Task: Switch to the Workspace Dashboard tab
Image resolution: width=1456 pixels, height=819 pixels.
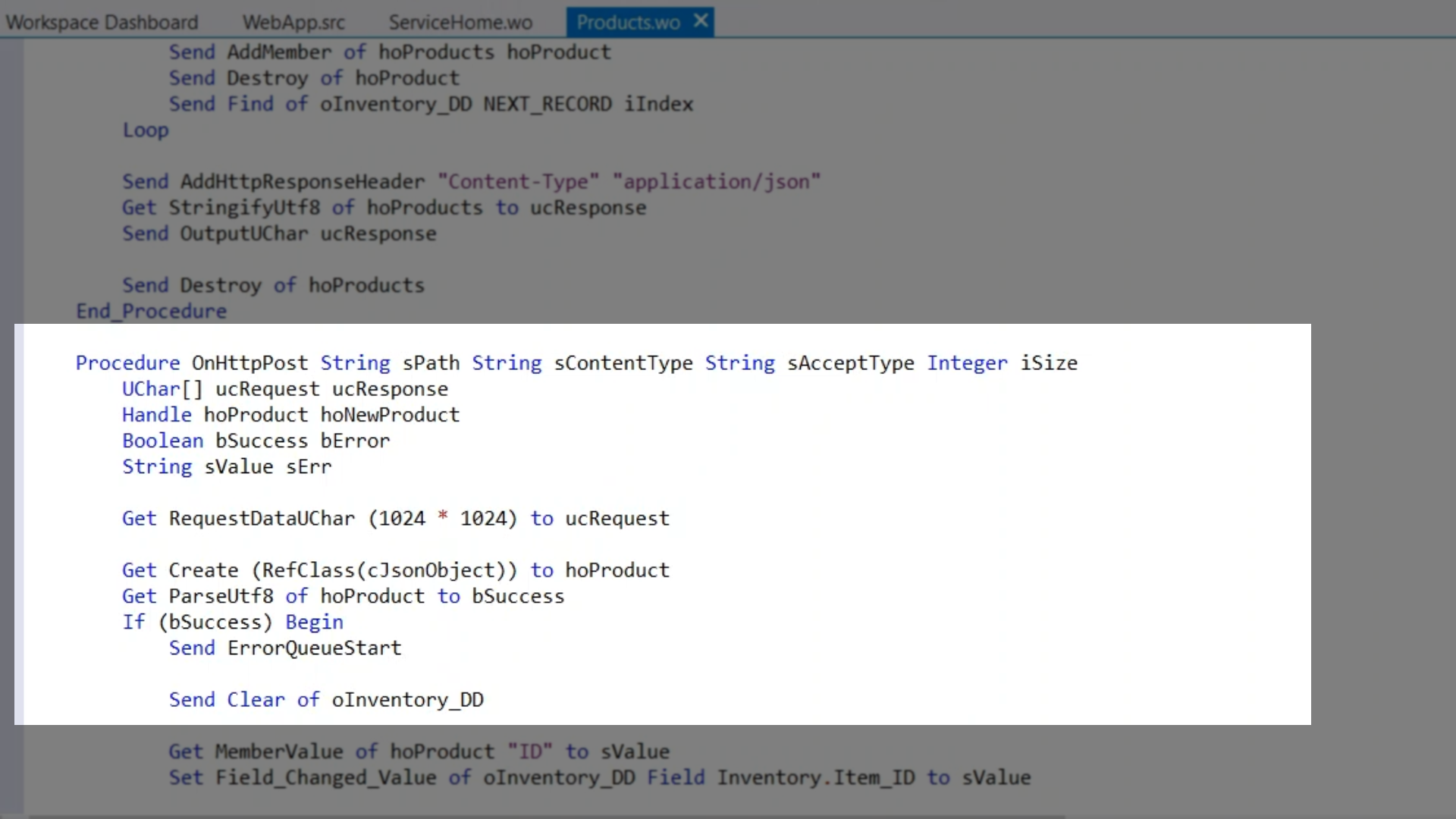Action: [102, 22]
